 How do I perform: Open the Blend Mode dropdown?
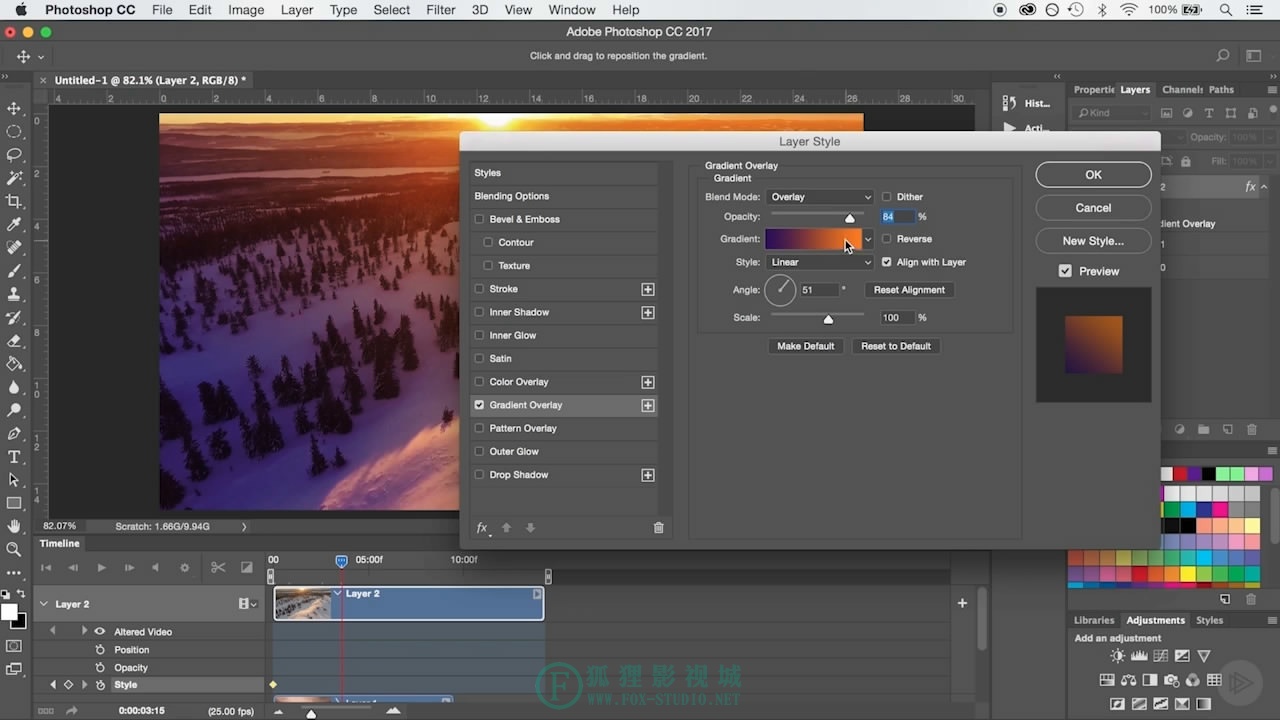point(820,197)
